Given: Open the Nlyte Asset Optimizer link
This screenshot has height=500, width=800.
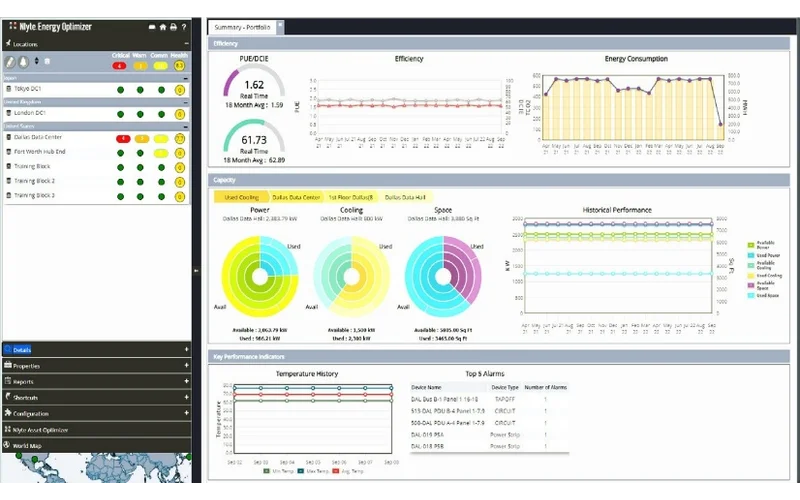Looking at the screenshot, I should click(40, 430).
